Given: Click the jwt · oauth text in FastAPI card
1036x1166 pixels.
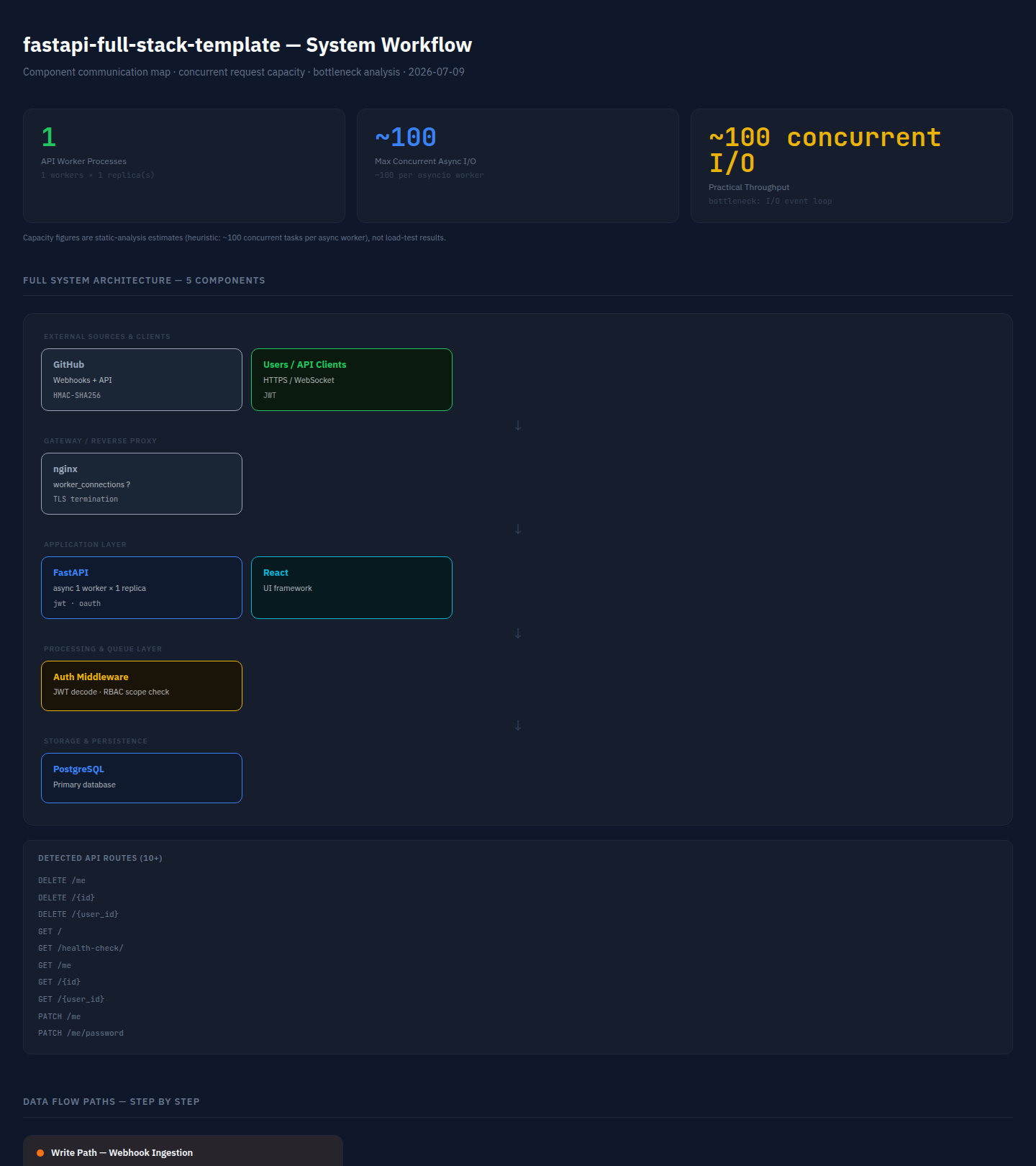Looking at the screenshot, I should [77, 603].
